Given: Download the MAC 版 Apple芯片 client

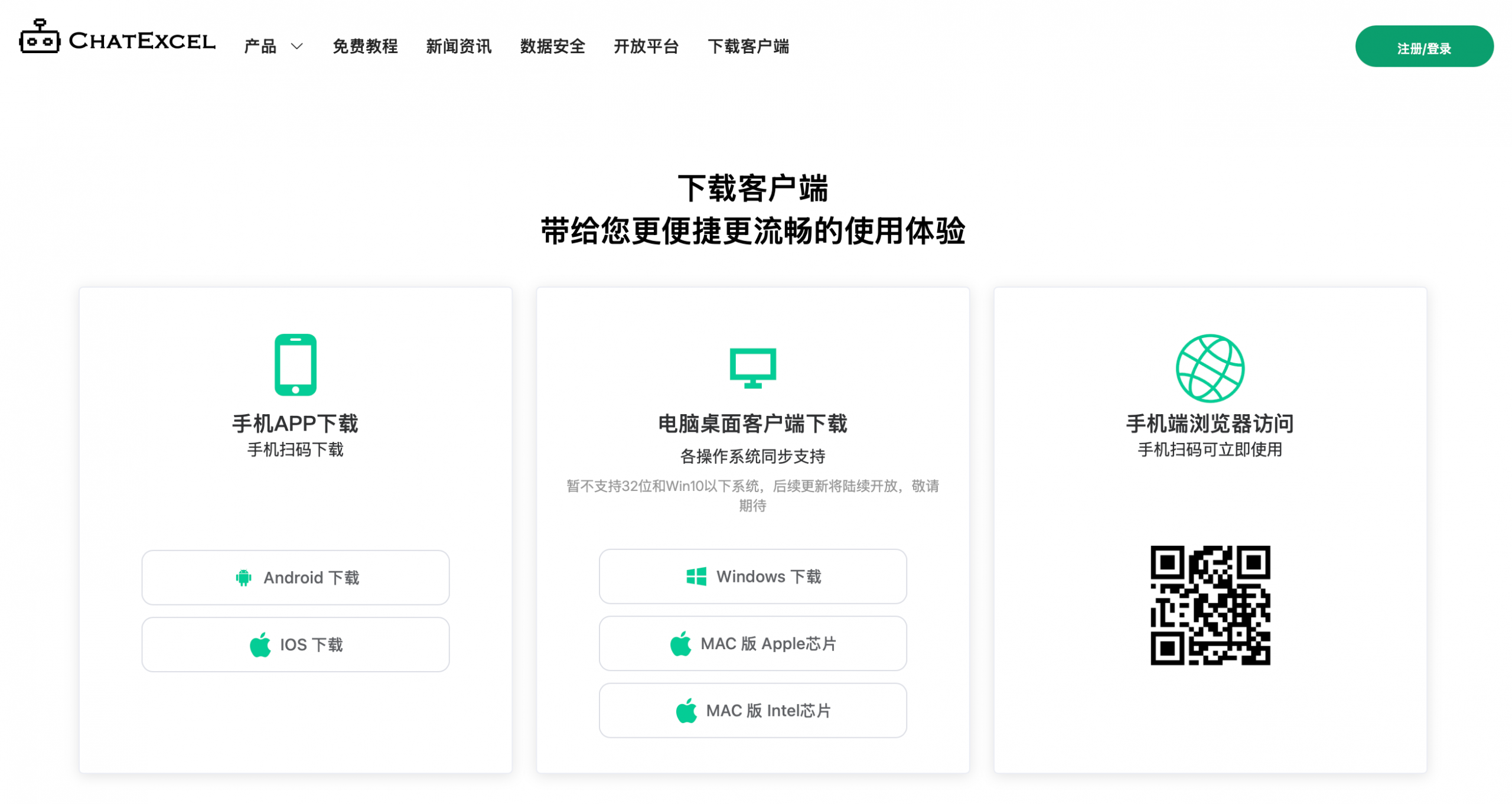Looking at the screenshot, I should pos(752,643).
